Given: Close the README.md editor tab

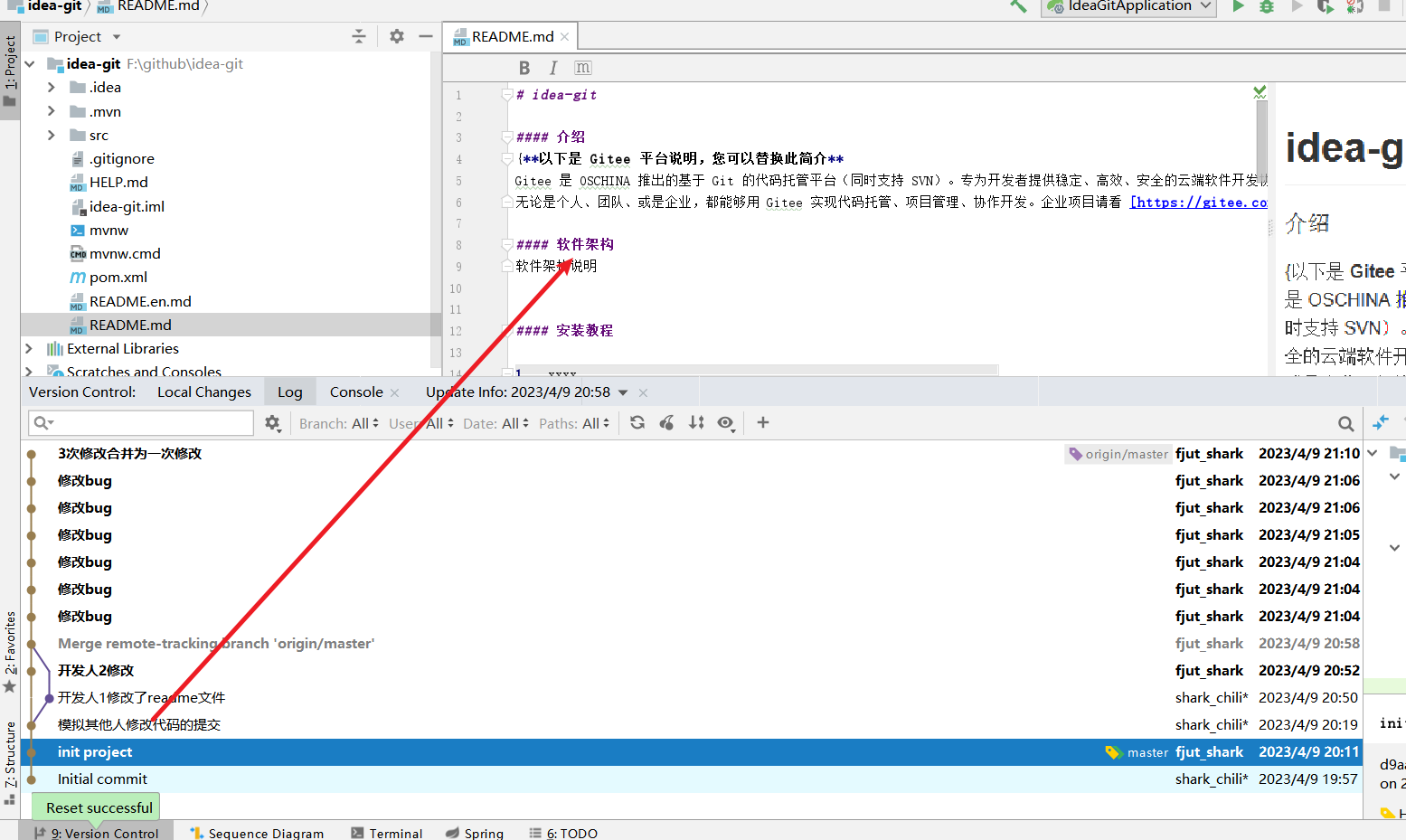Looking at the screenshot, I should coord(565,37).
